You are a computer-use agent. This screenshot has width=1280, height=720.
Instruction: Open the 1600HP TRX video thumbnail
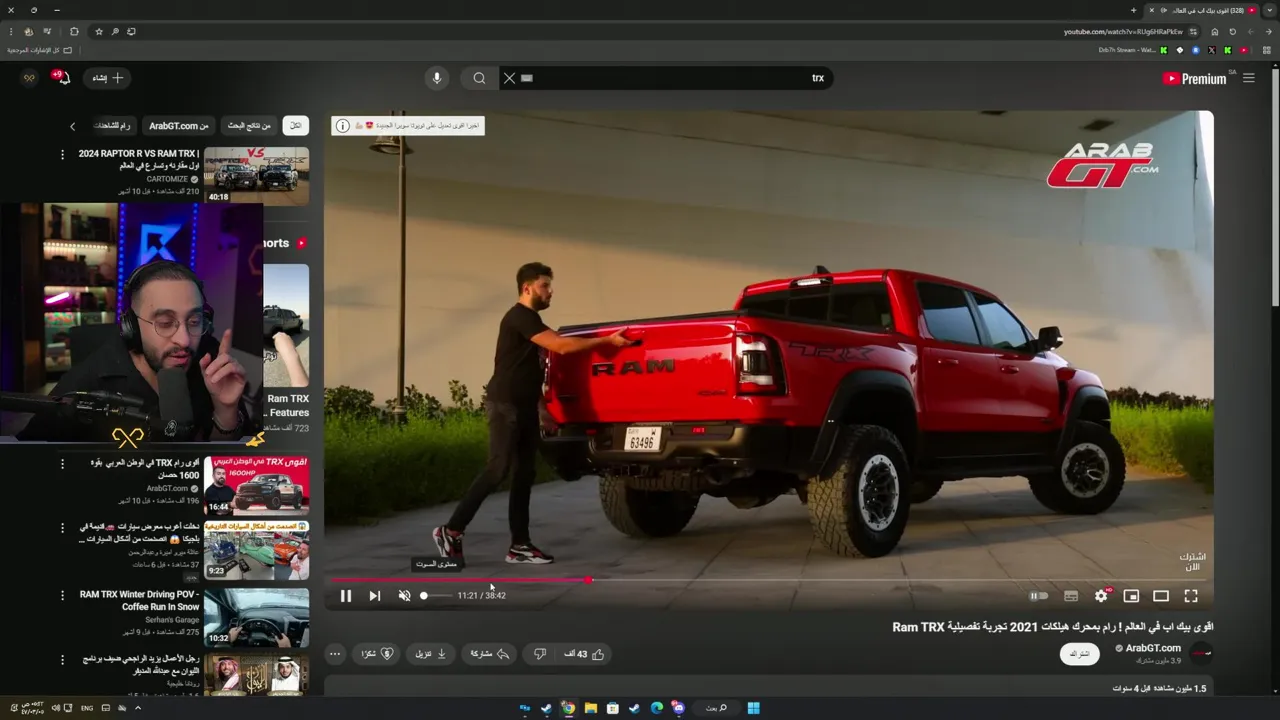pos(256,485)
